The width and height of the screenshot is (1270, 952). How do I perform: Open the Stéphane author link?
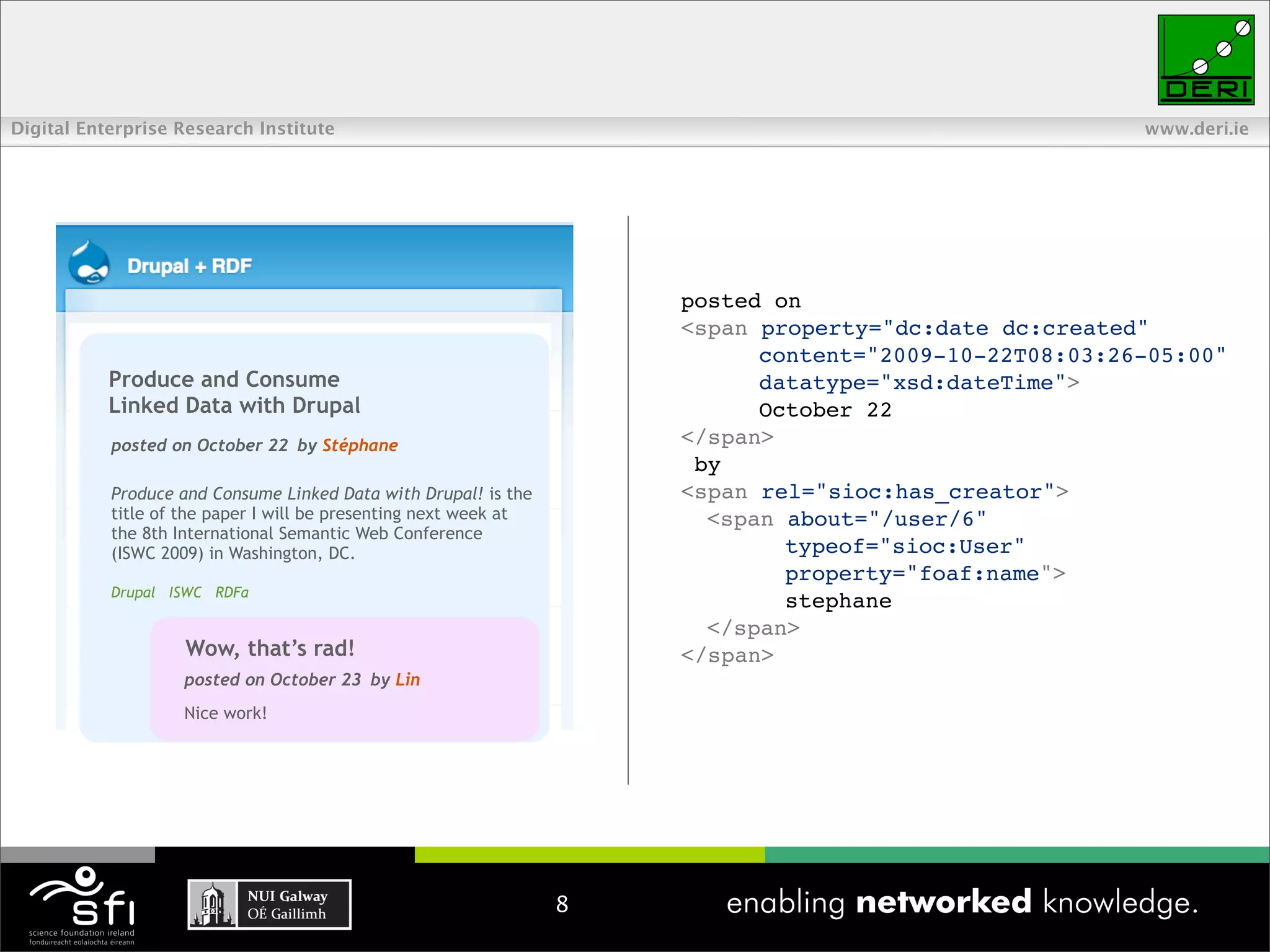tap(360, 445)
